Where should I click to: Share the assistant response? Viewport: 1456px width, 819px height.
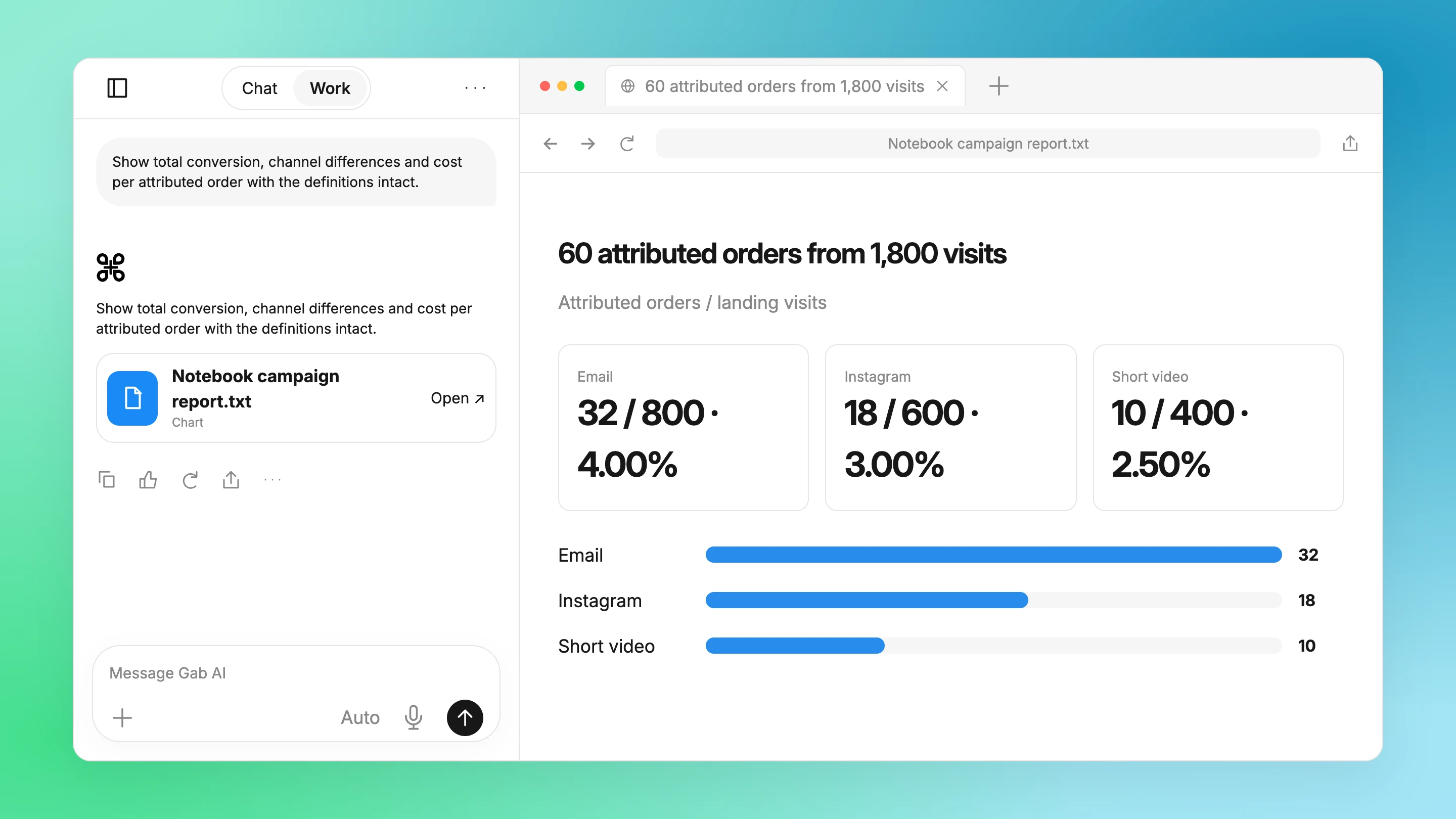click(x=231, y=479)
